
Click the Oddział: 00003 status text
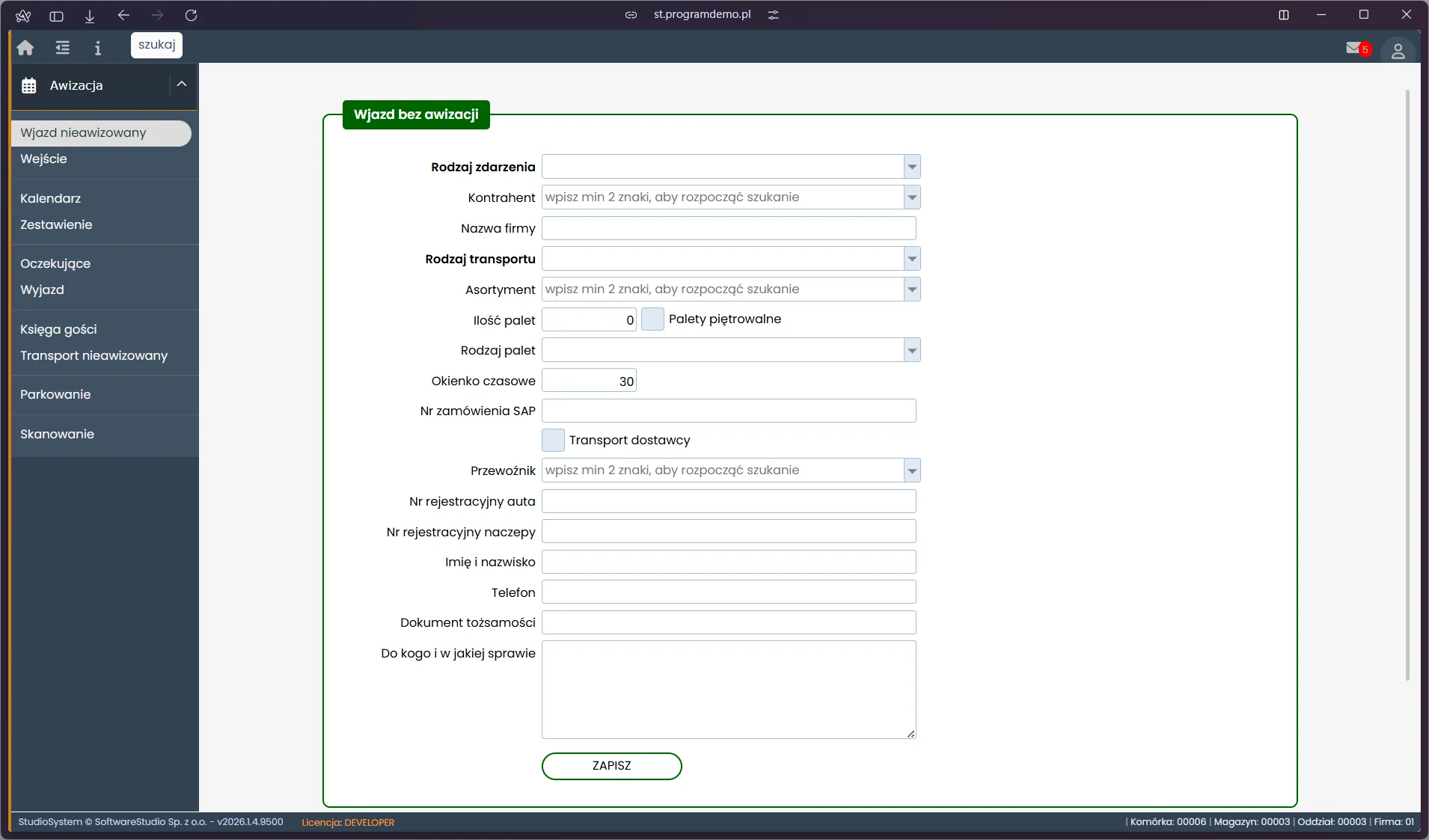click(x=1332, y=821)
